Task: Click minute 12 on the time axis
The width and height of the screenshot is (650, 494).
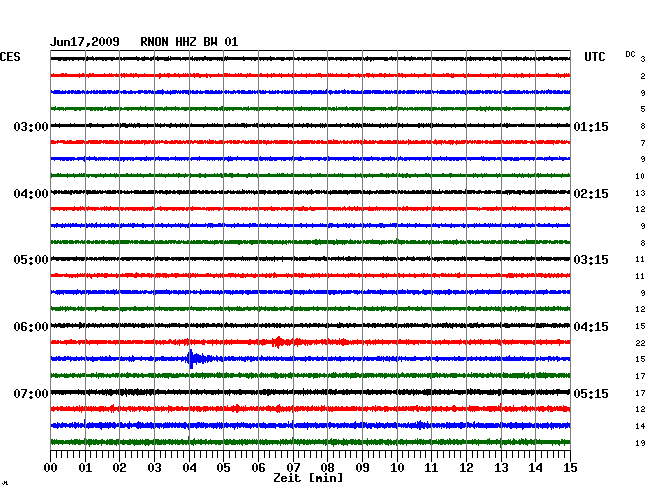Action: coord(466,467)
